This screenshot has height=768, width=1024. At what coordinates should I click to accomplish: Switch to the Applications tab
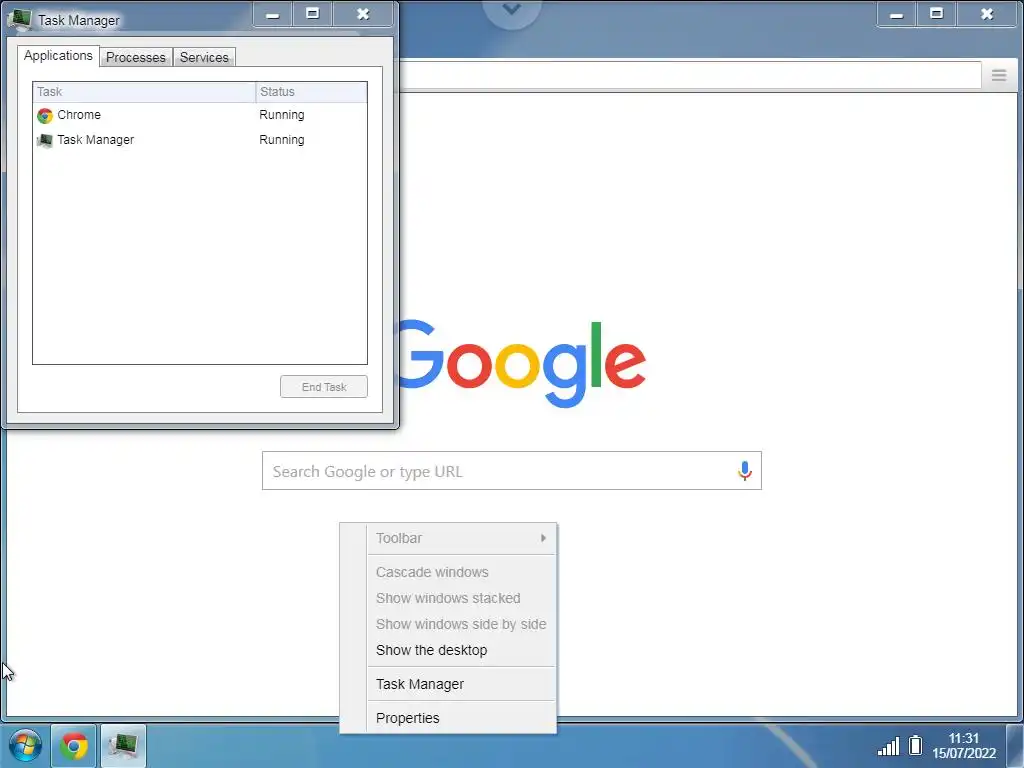58,56
